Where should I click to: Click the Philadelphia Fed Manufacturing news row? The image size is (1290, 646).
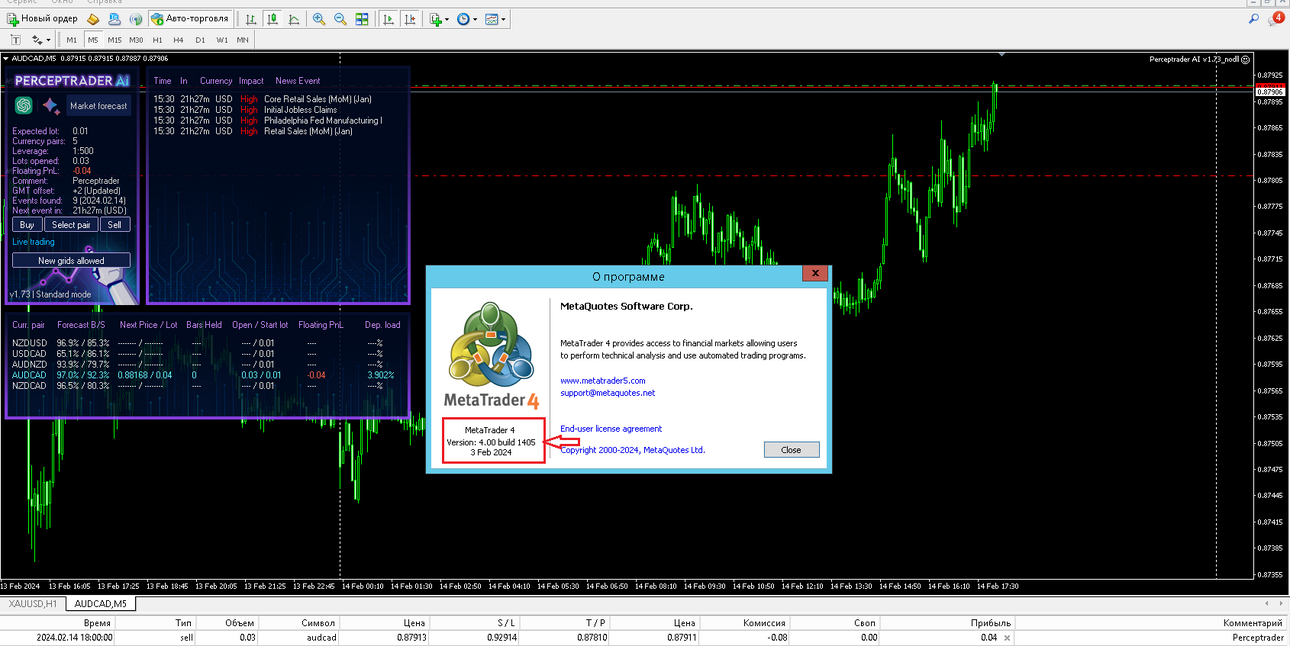pyautogui.click(x=268, y=120)
